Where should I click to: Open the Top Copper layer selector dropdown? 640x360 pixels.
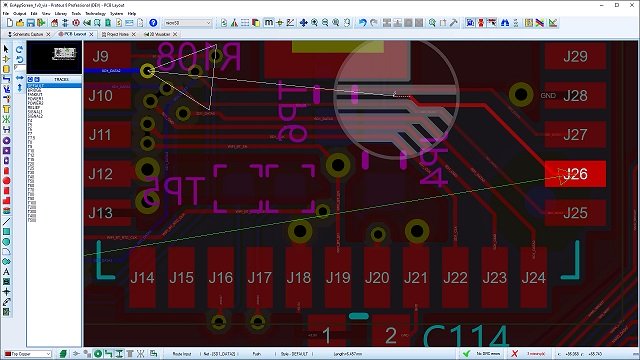coord(28,354)
